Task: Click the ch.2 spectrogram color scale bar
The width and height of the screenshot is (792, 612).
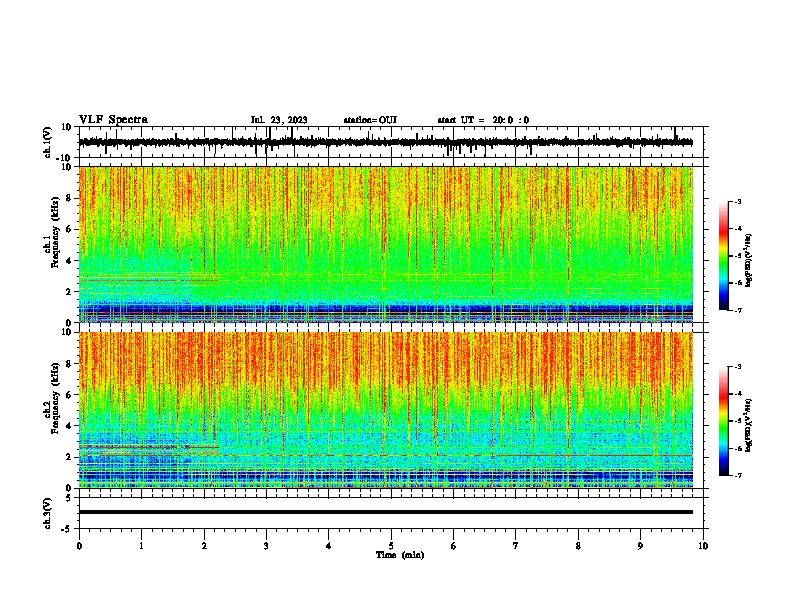Action: click(723, 421)
